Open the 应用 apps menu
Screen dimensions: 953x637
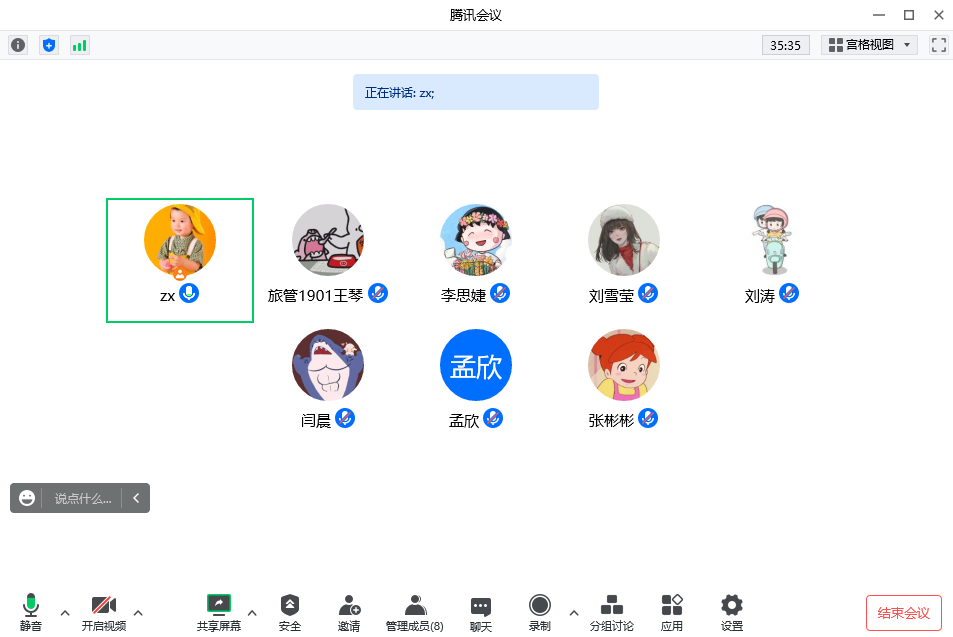click(x=672, y=613)
